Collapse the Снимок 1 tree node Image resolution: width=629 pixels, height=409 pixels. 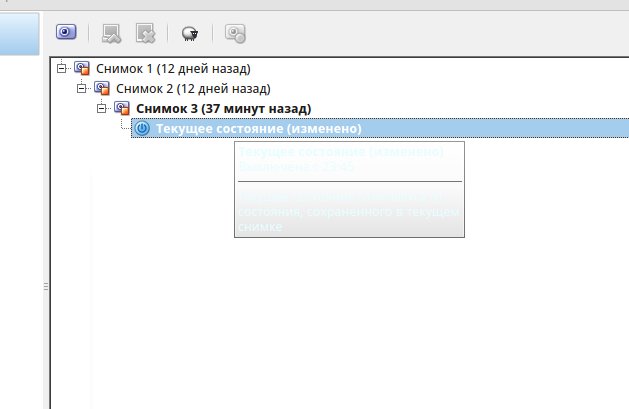pos(61,68)
